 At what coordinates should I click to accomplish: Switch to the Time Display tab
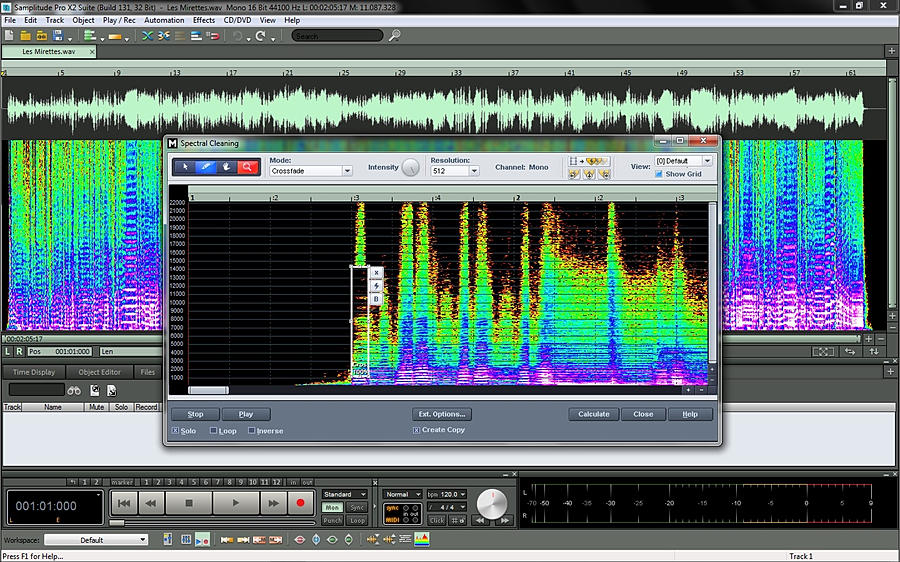click(x=34, y=372)
